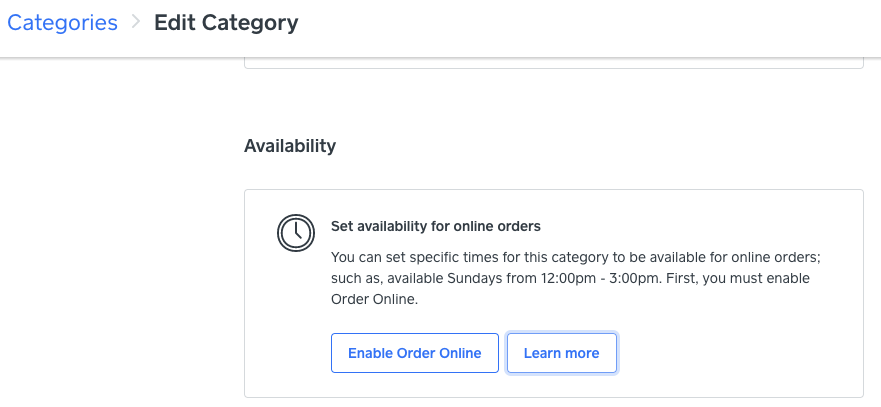Screen dimensions: 881x407
Task: Open the Learn more button
Action: (x=561, y=353)
